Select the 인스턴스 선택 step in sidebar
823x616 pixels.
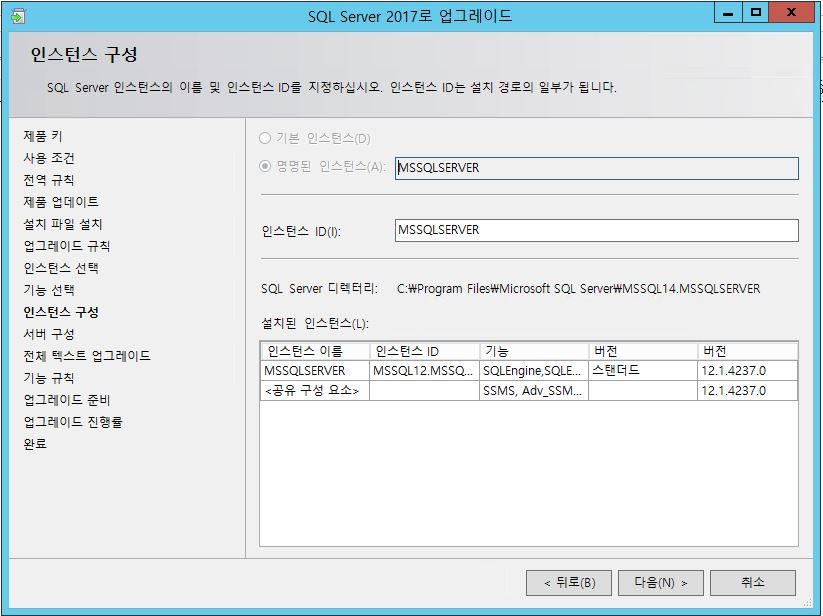61,268
